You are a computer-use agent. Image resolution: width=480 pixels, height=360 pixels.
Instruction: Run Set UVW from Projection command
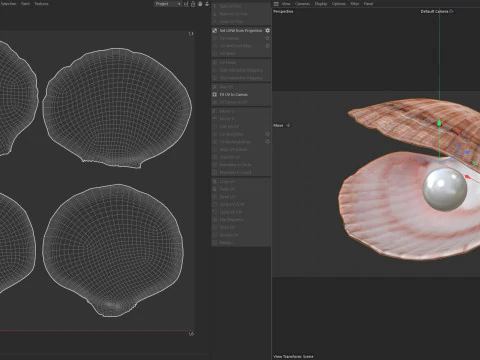241,30
